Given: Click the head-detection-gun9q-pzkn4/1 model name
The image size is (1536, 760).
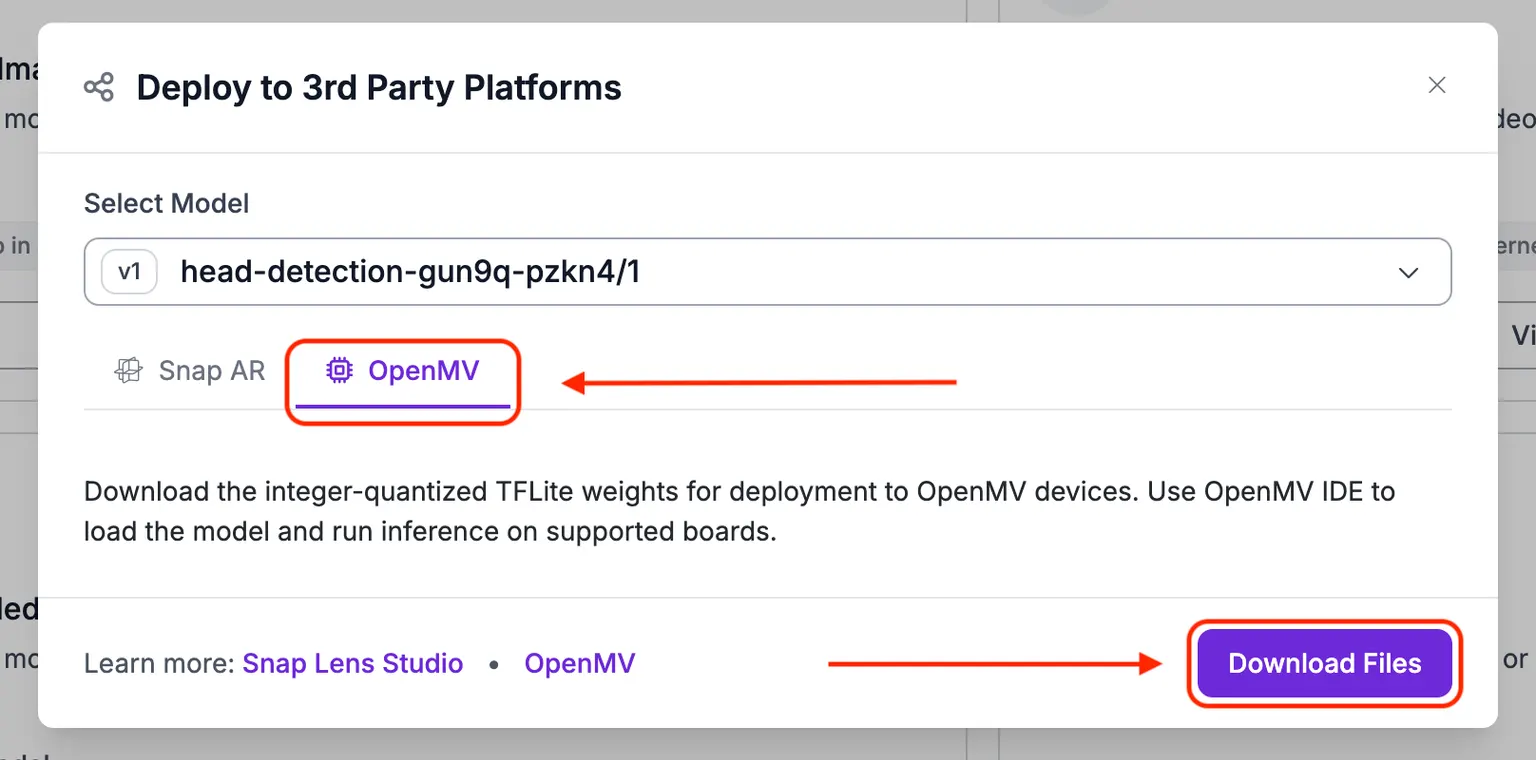Looking at the screenshot, I should pyautogui.click(x=410, y=271).
